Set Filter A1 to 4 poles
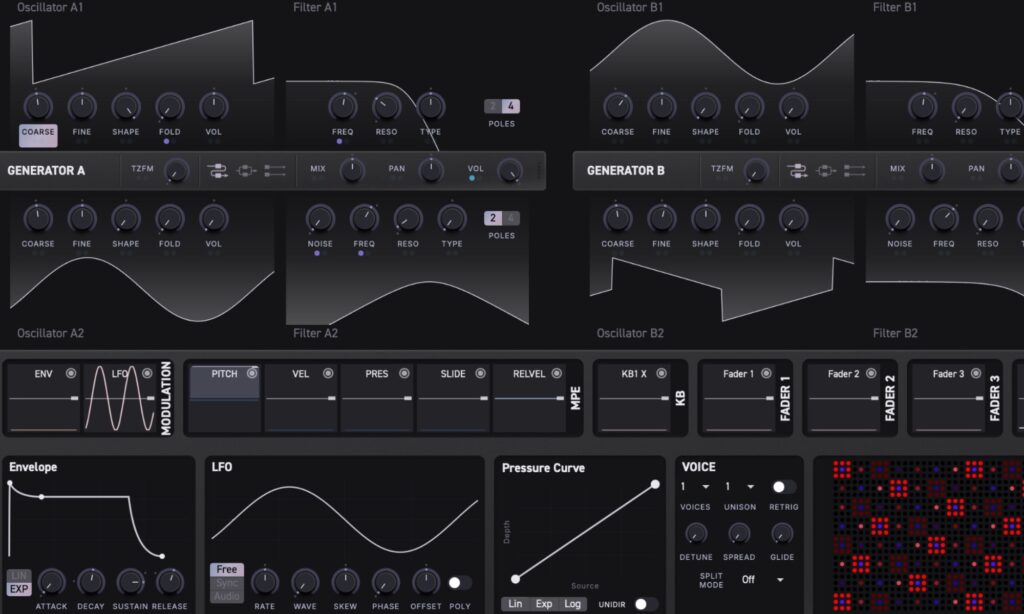The height and width of the screenshot is (614, 1024). pos(511,106)
